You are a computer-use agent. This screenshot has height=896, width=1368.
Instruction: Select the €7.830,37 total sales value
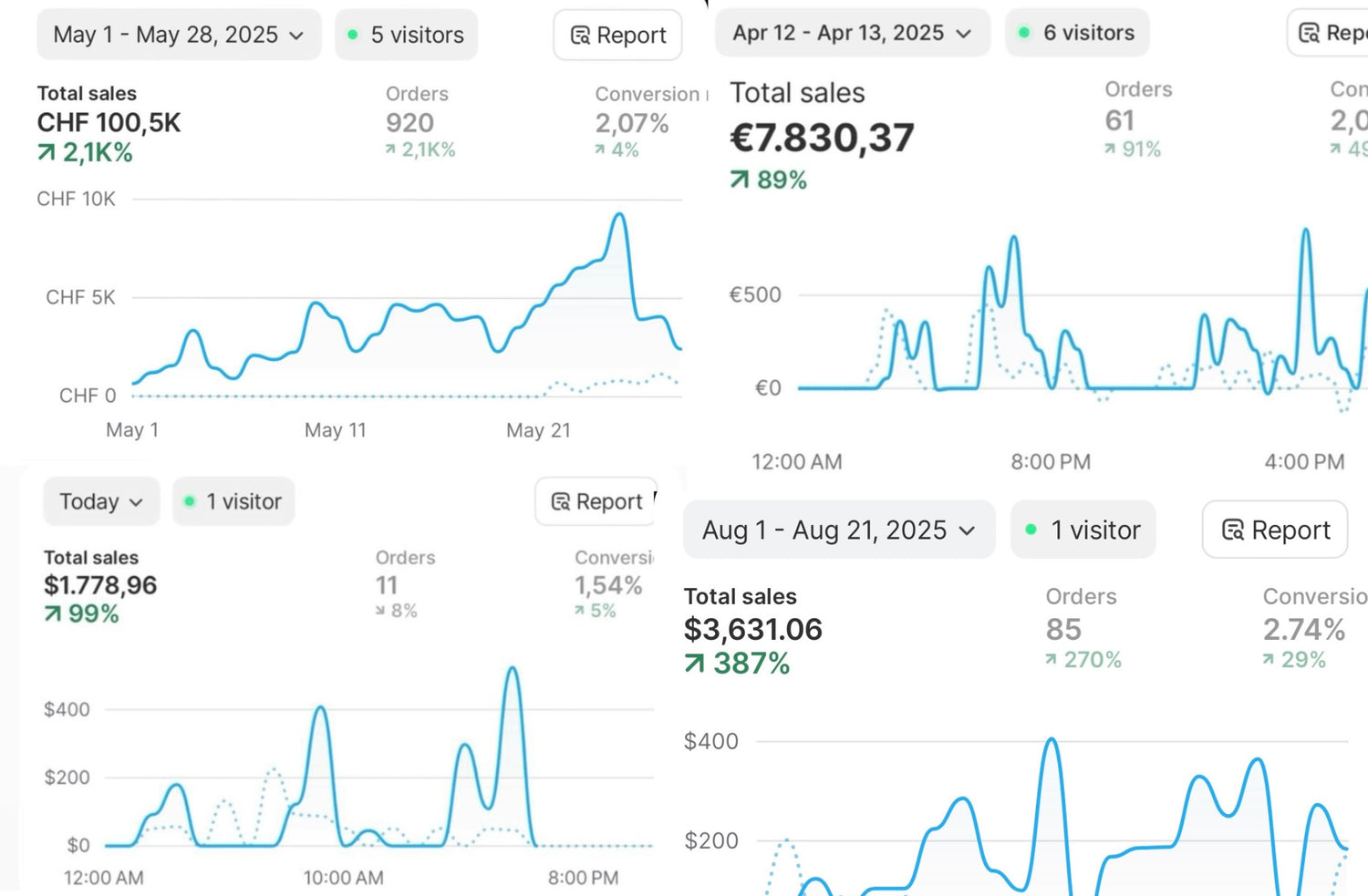click(x=822, y=138)
